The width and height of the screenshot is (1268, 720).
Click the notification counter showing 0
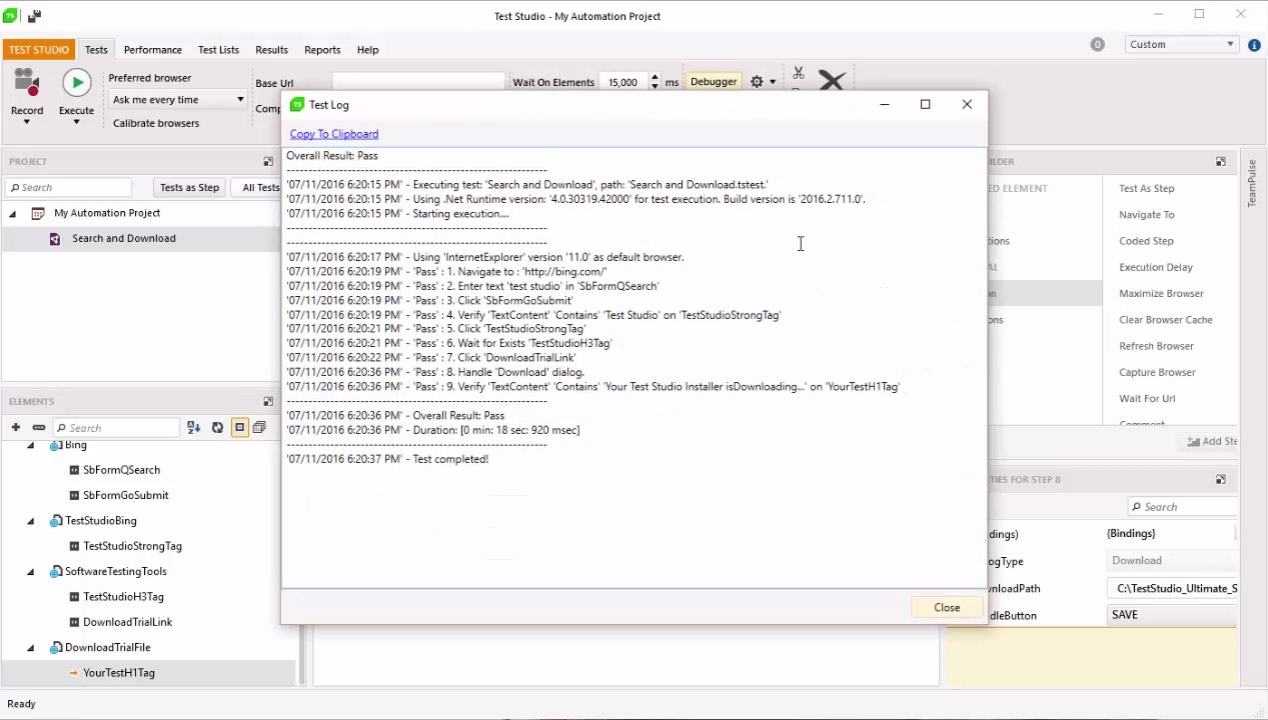pos(1097,44)
